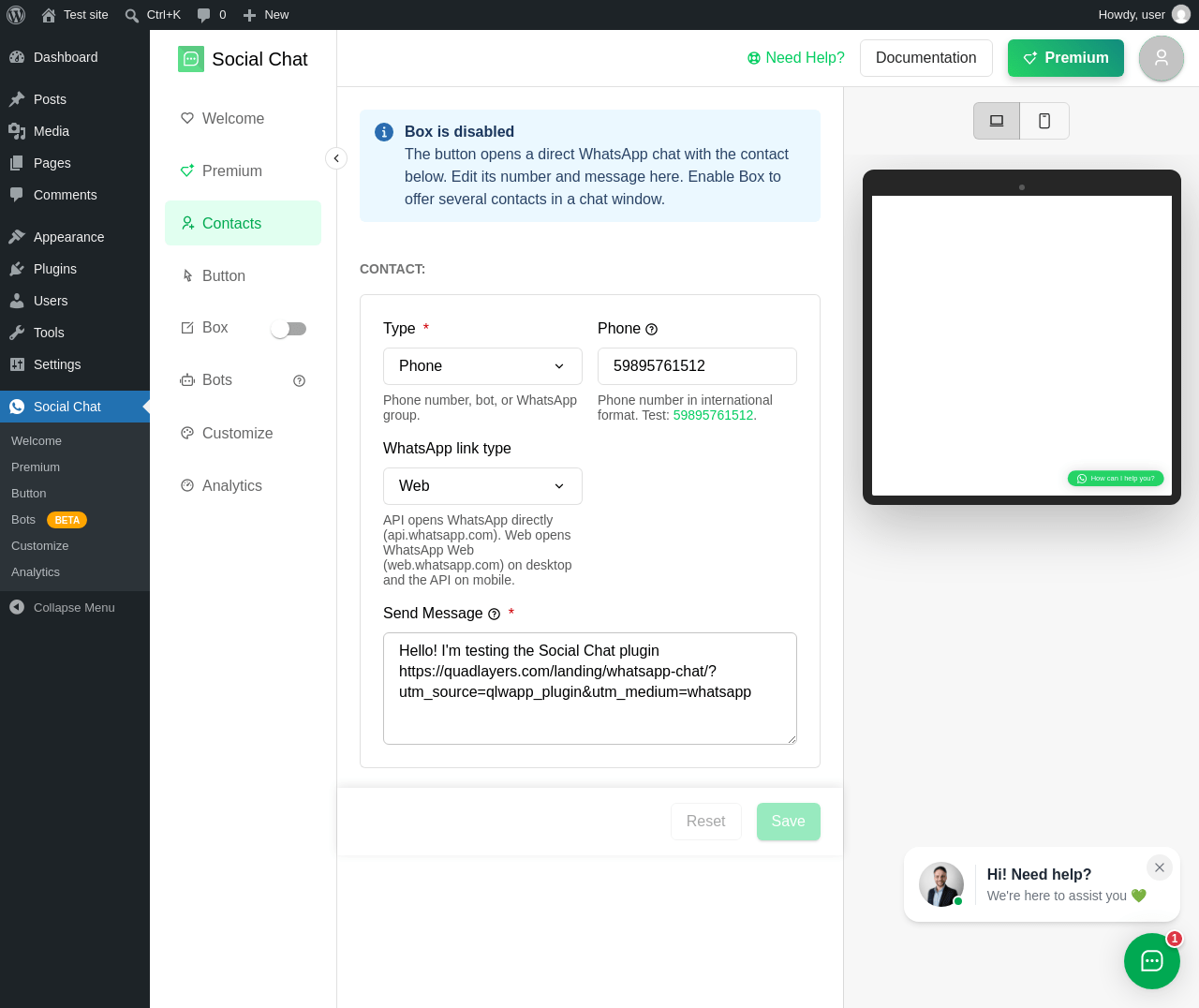
Task: Open Welcome submenu under Social Chat
Action: coord(75,441)
